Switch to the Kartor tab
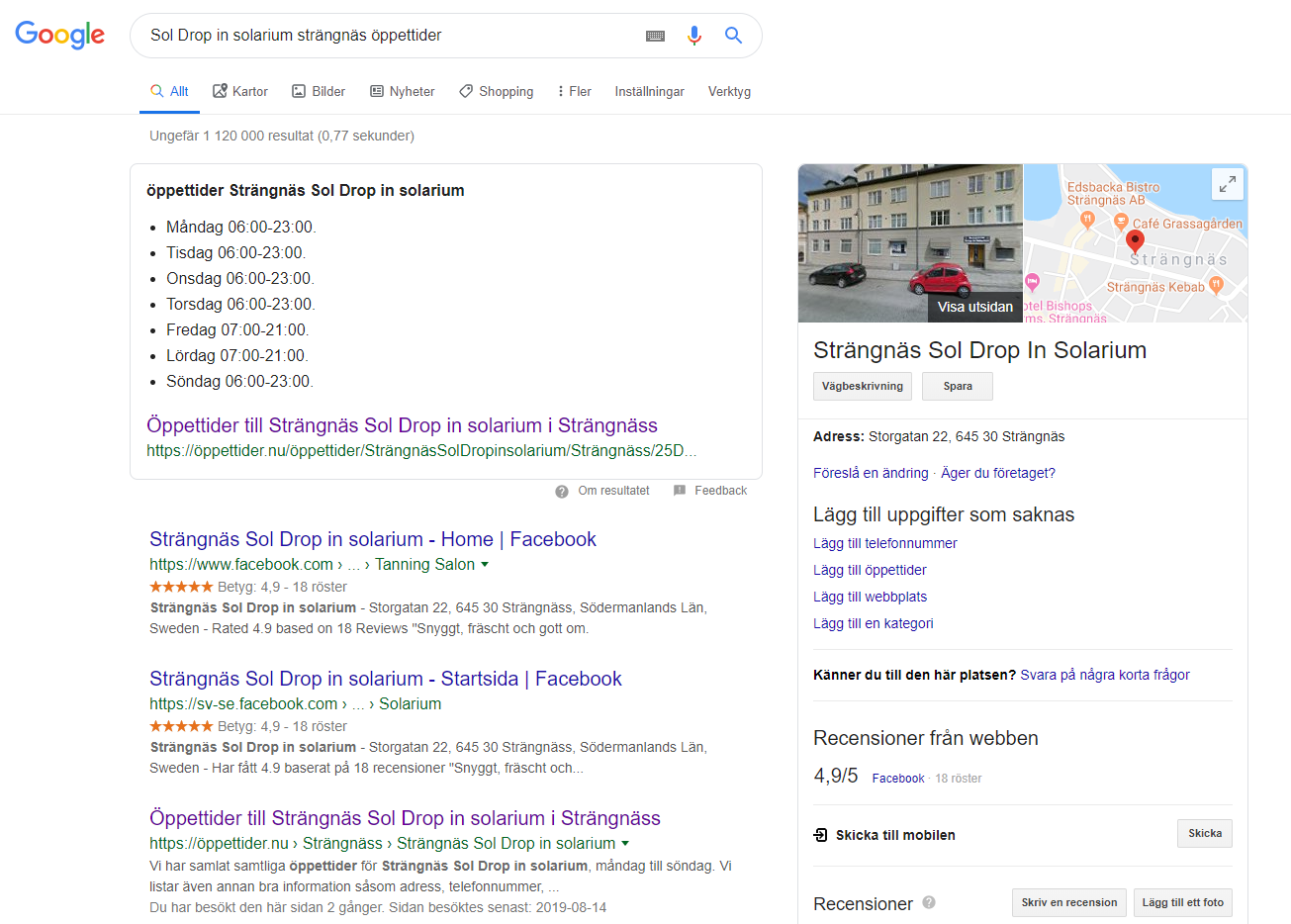This screenshot has height=924, width=1291. click(x=240, y=91)
